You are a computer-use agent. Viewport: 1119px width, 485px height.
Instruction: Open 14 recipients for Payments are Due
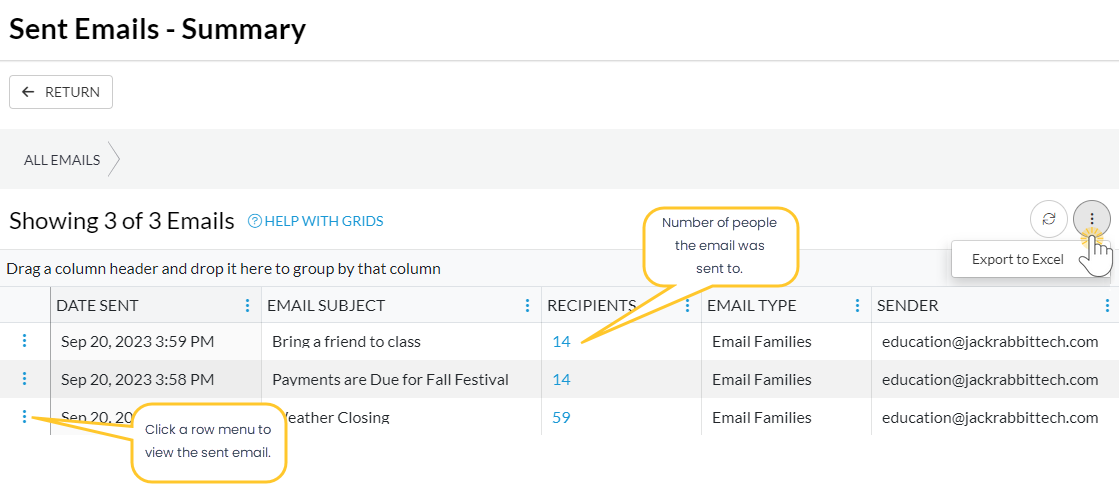click(x=561, y=379)
